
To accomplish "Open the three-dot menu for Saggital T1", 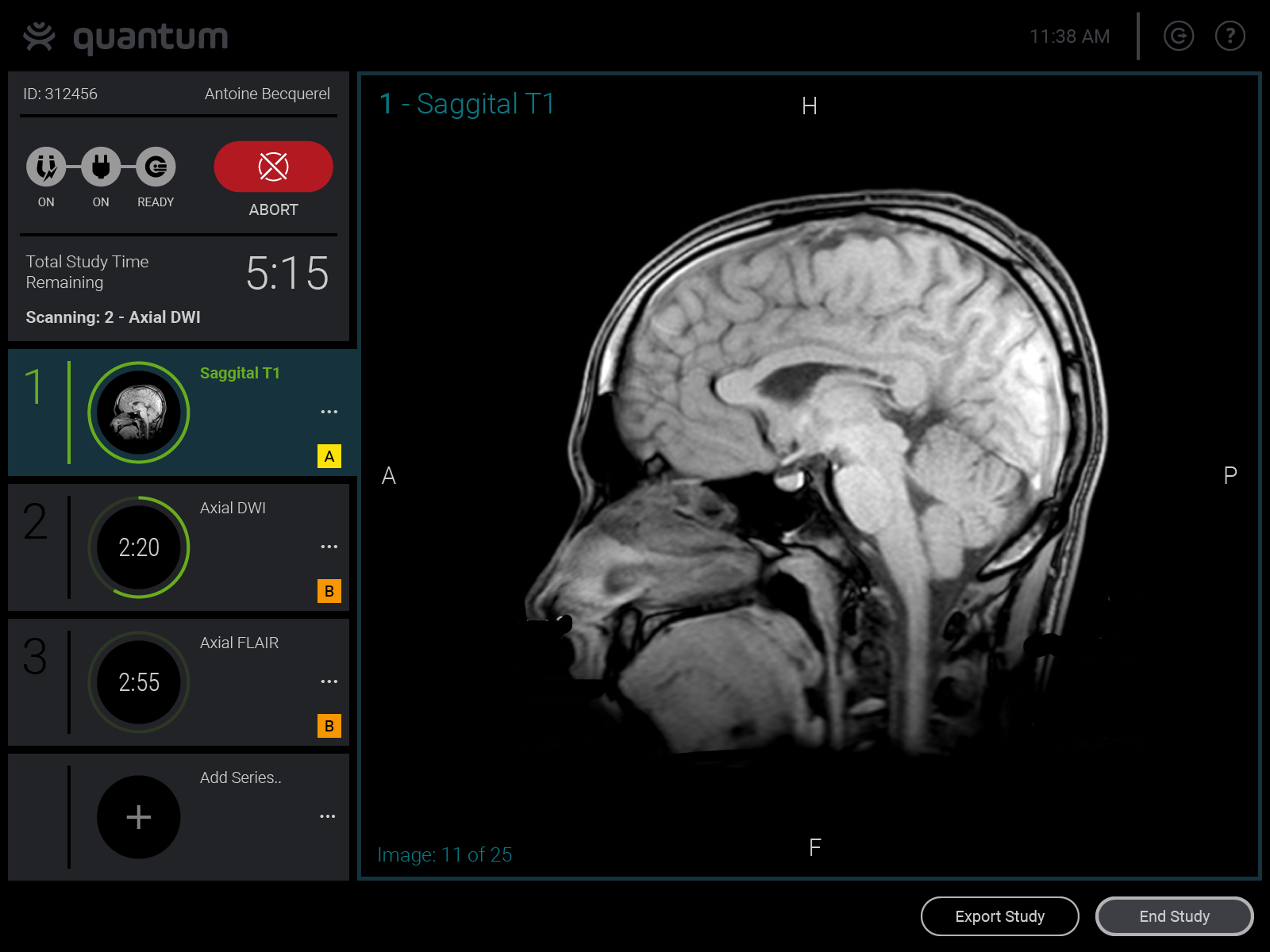I will tap(329, 412).
